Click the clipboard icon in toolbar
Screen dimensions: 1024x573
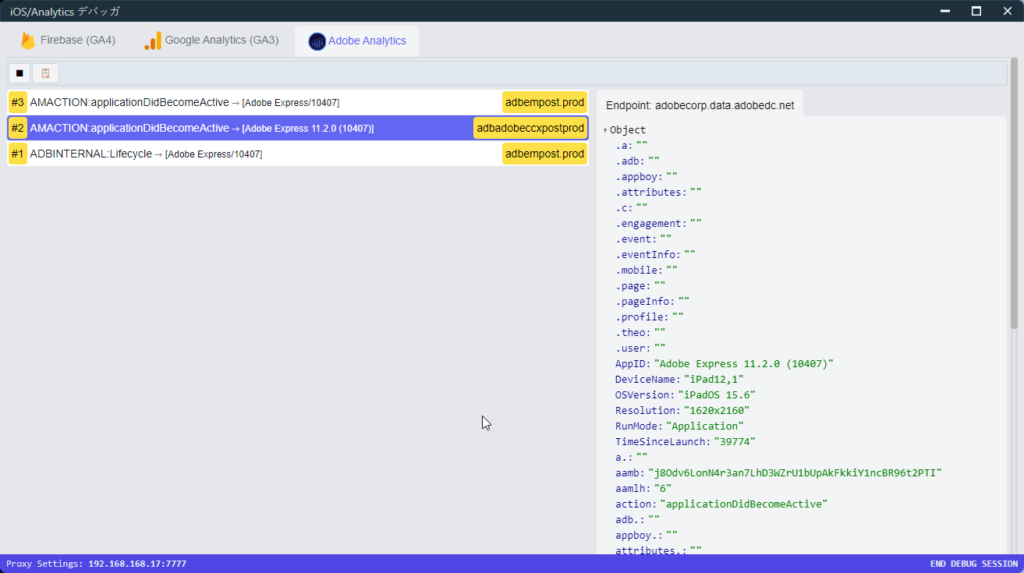click(45, 73)
